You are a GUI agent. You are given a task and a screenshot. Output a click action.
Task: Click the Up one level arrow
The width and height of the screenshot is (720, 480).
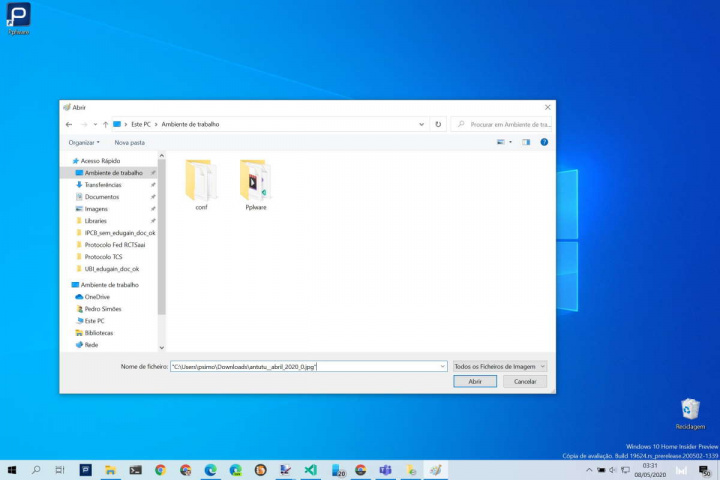[x=105, y=124]
